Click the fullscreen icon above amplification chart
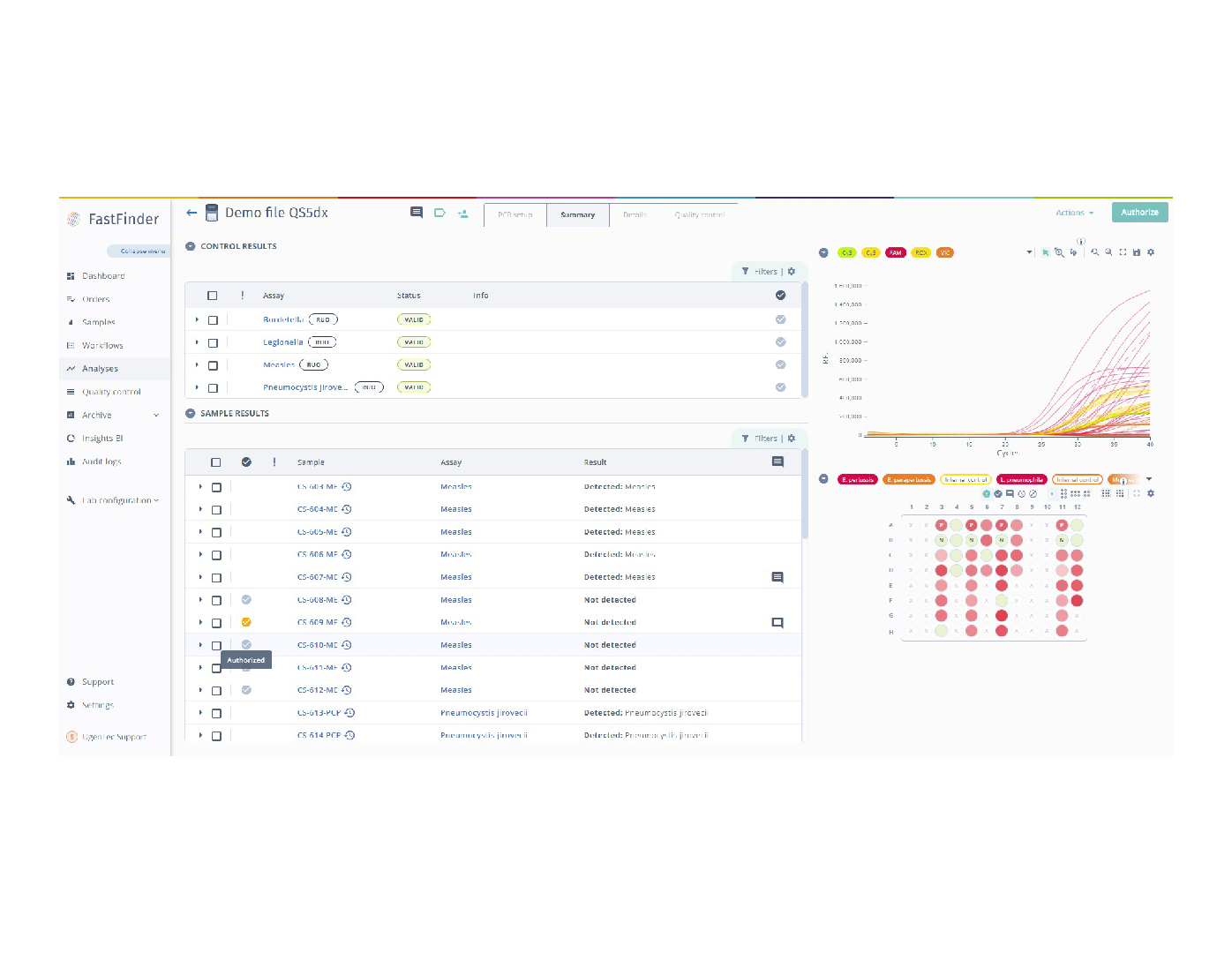1232x953 pixels. 1123,252
